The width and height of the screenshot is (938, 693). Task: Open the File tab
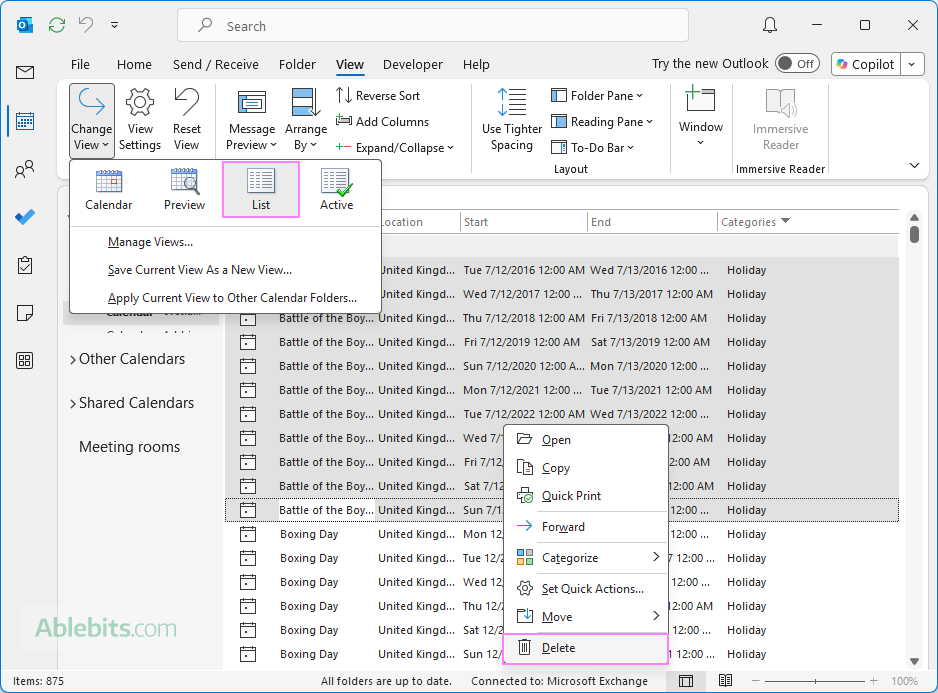pos(80,64)
